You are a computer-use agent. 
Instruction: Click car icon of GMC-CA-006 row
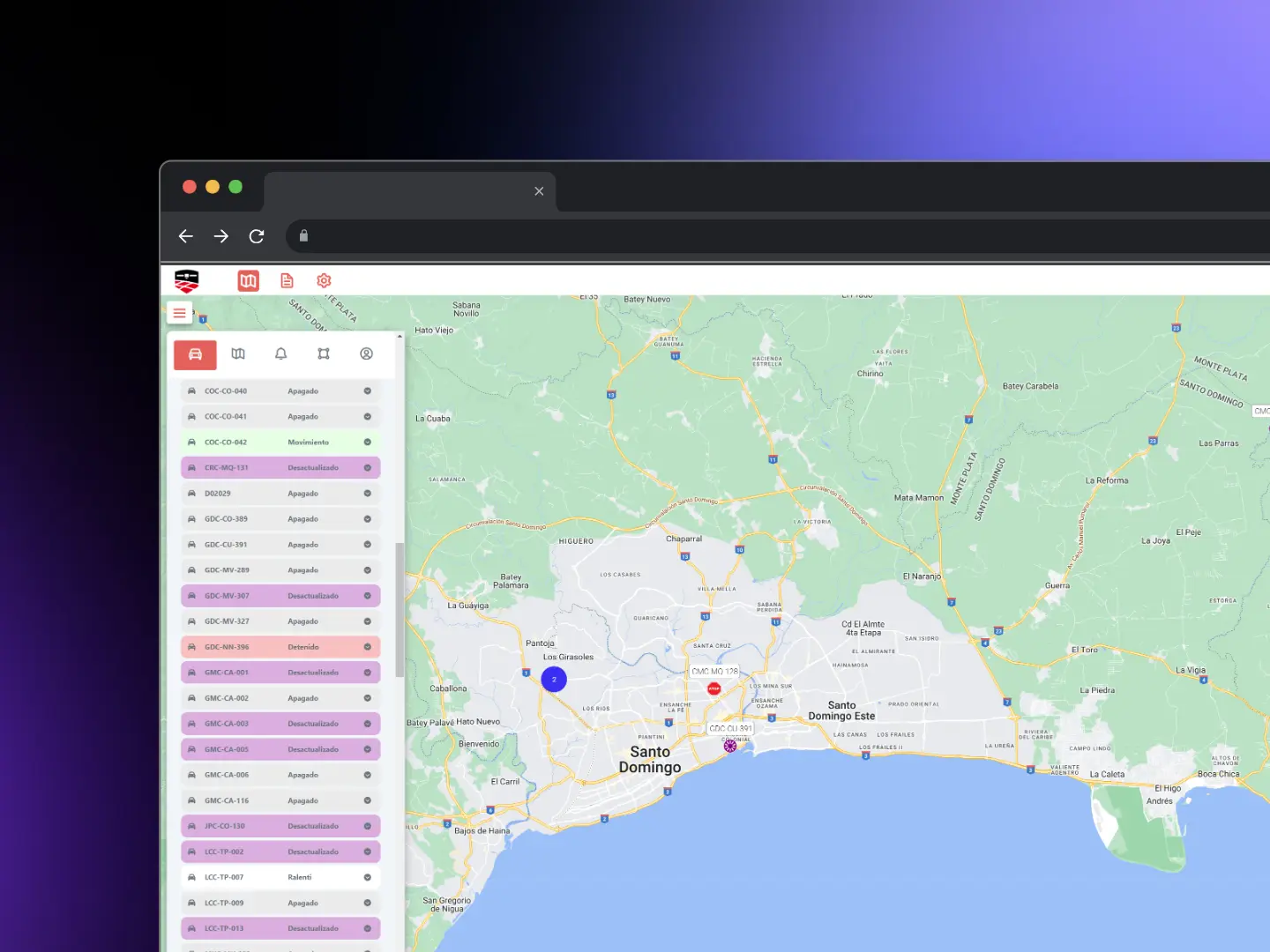click(191, 775)
